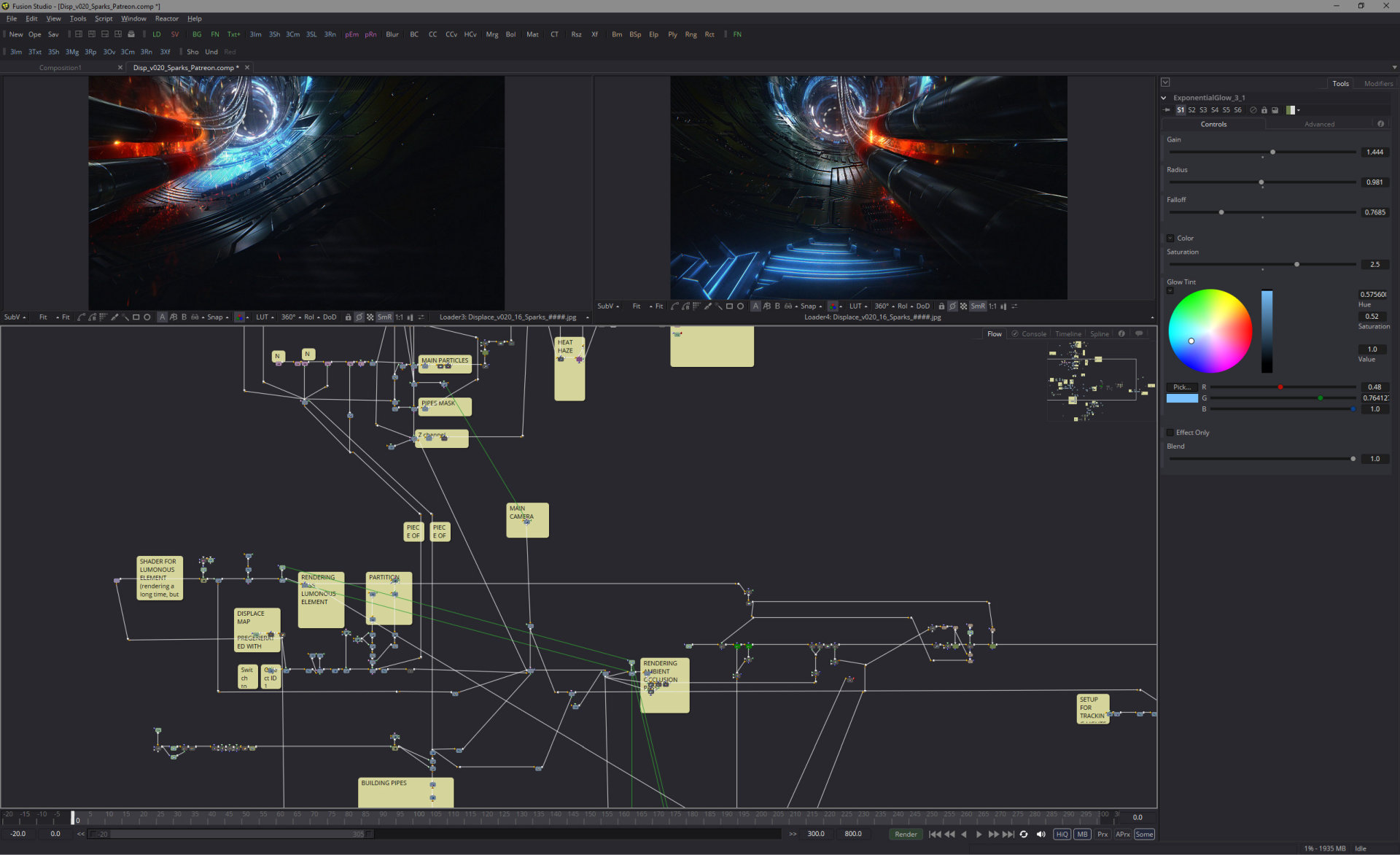The height and width of the screenshot is (855, 1400).
Task: Adjust the Gain slider handle
Action: [x=1272, y=152]
